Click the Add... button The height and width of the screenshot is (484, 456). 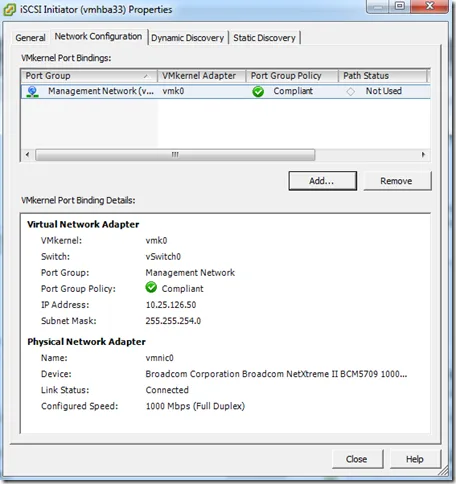pyautogui.click(x=322, y=181)
